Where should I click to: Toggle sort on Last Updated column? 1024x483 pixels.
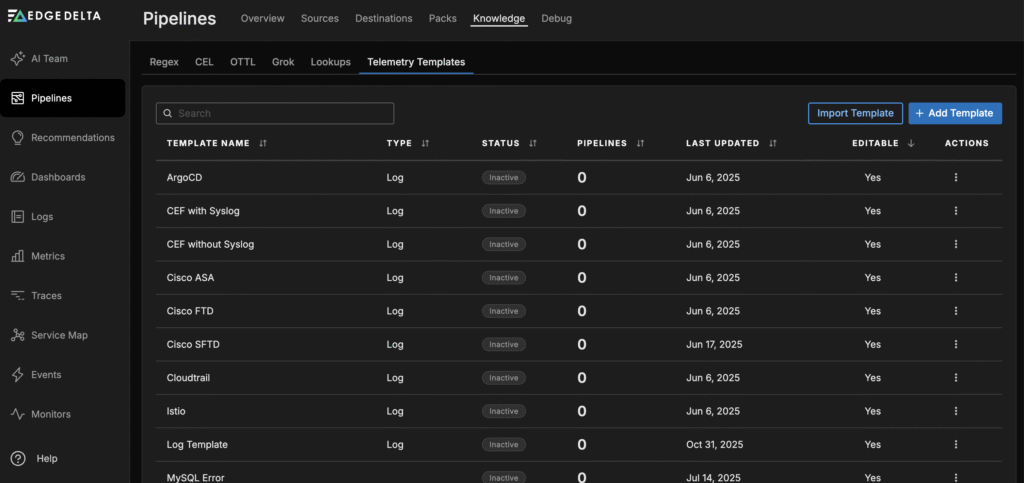(x=773, y=144)
